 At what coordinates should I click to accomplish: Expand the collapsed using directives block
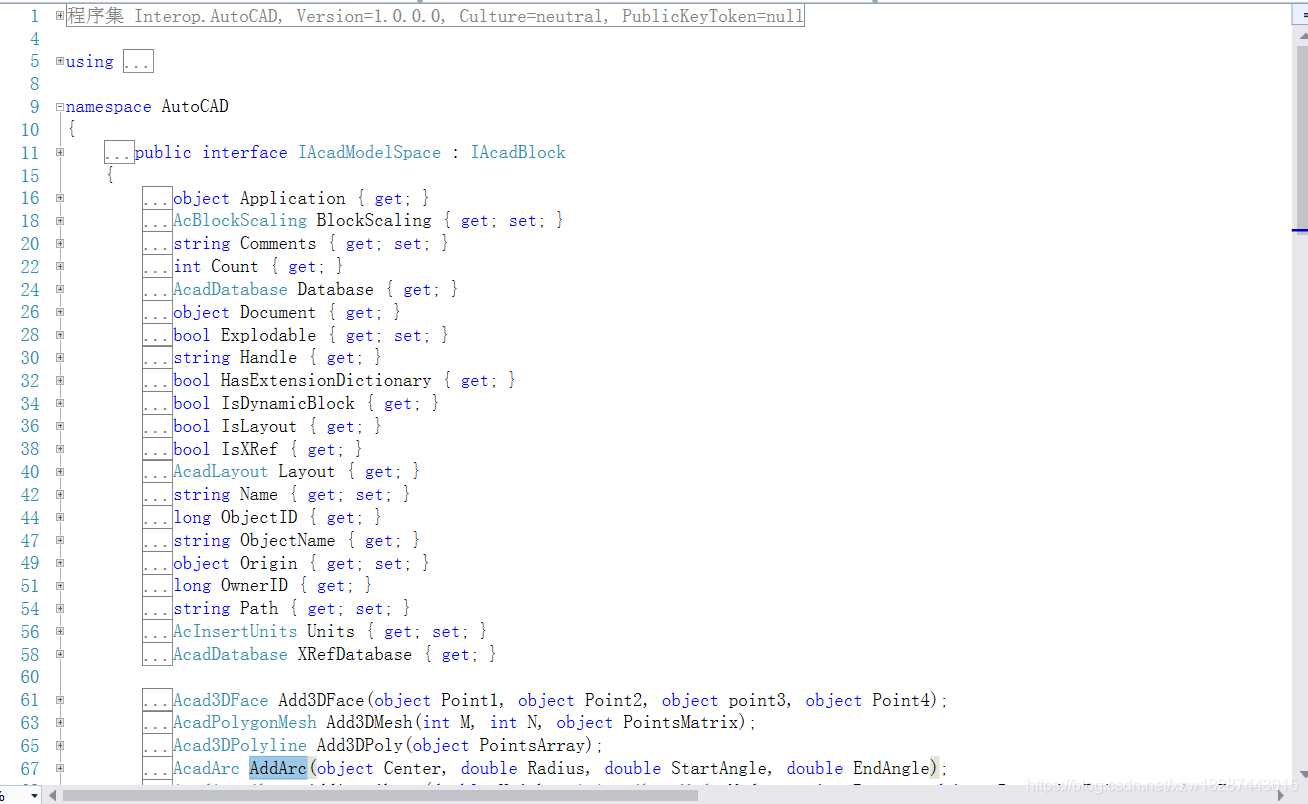(60, 61)
